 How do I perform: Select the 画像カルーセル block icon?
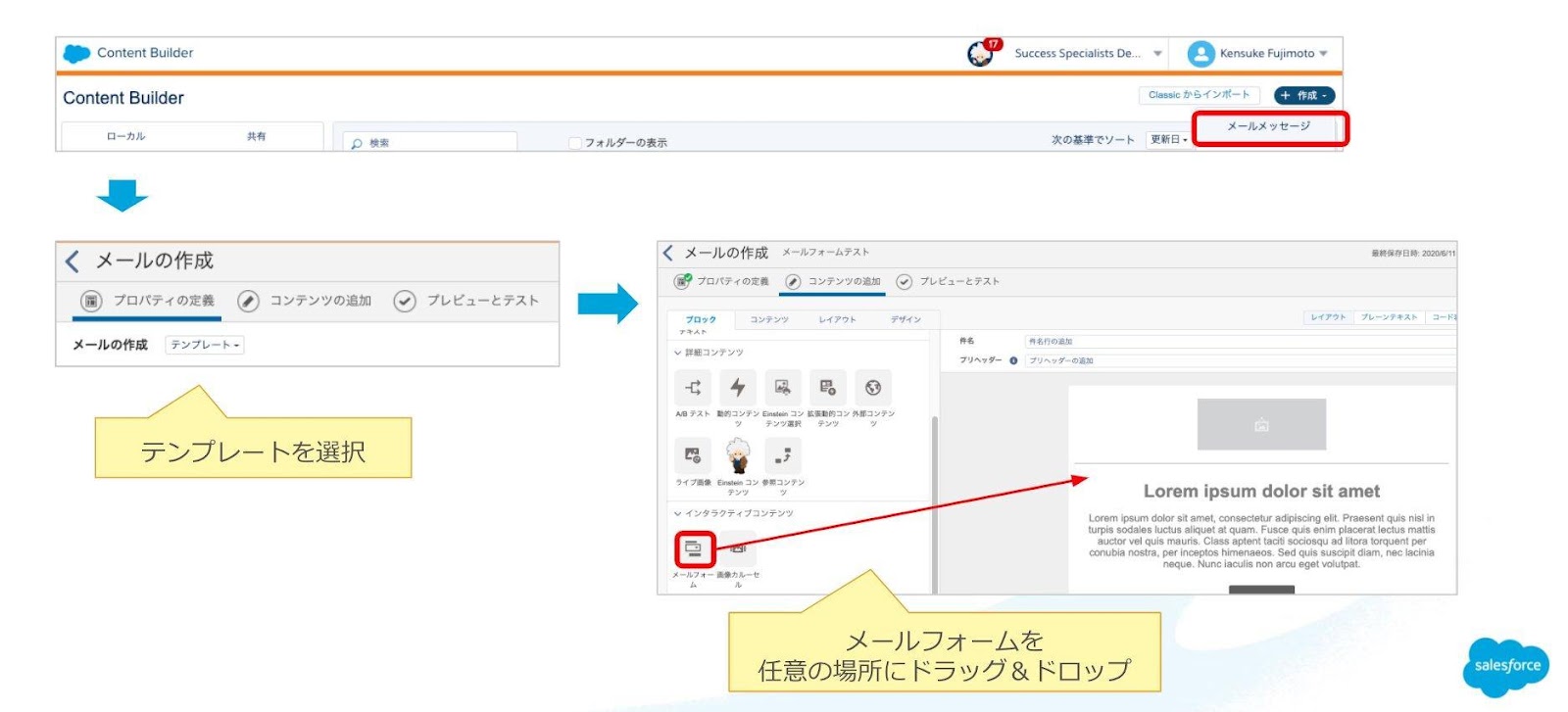tap(738, 548)
